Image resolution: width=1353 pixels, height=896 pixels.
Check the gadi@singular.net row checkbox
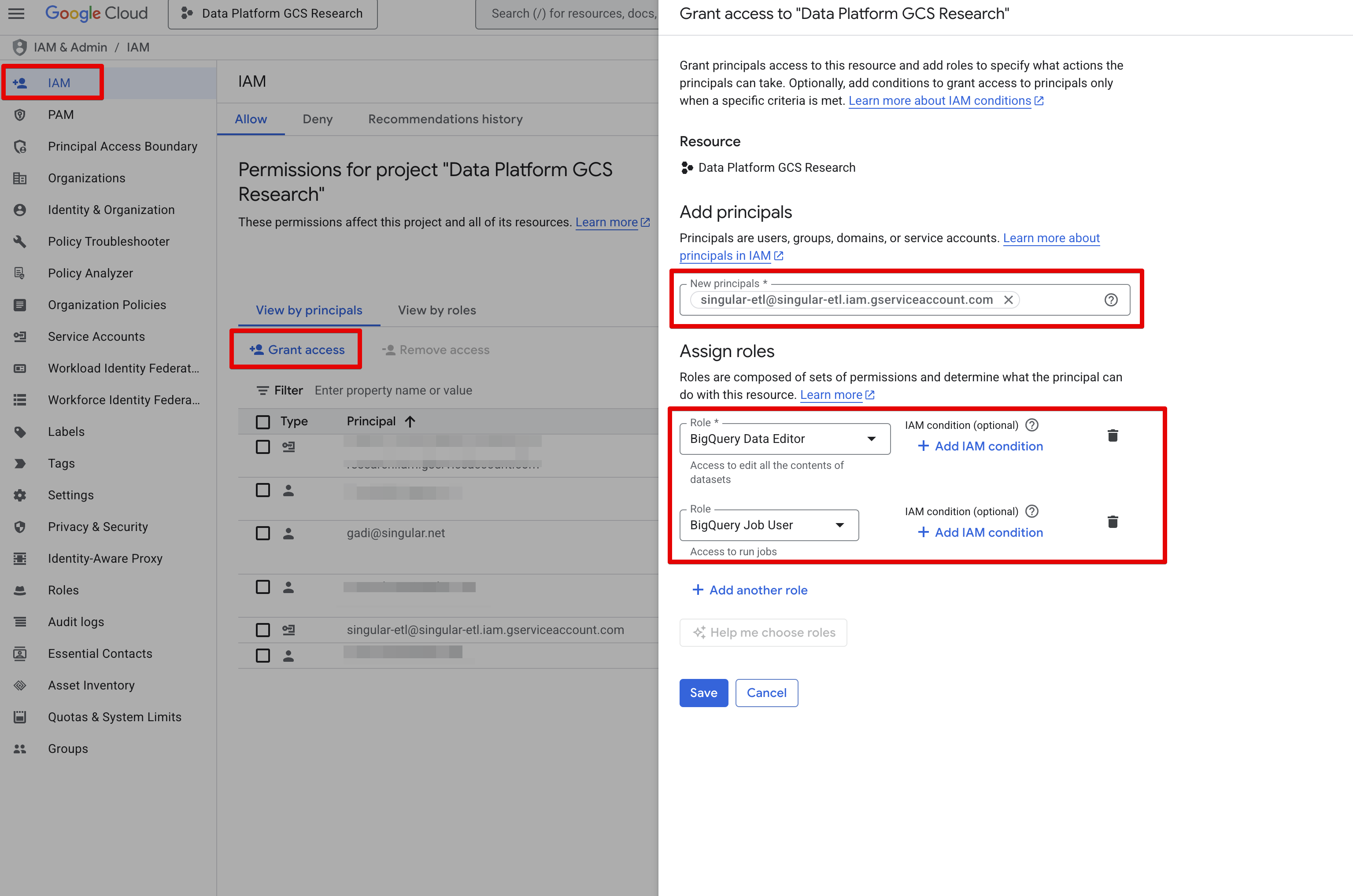[x=263, y=533]
